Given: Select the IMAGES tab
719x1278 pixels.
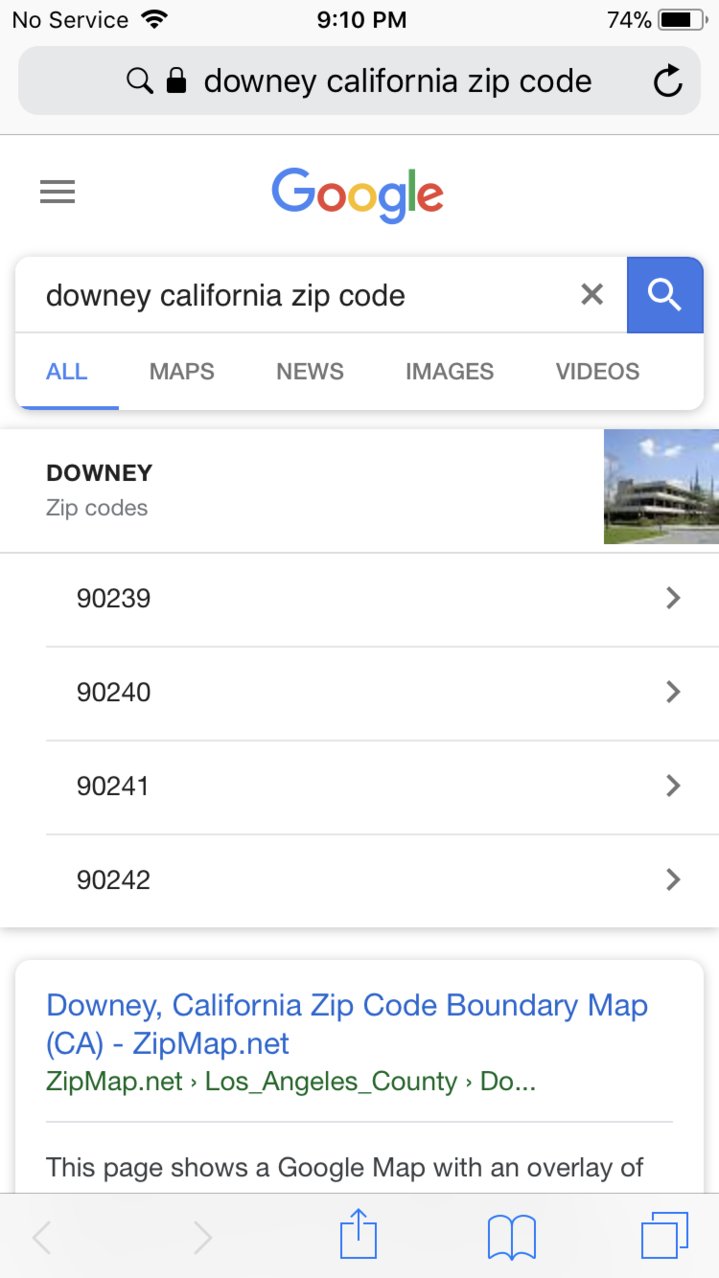Looking at the screenshot, I should click(x=449, y=371).
